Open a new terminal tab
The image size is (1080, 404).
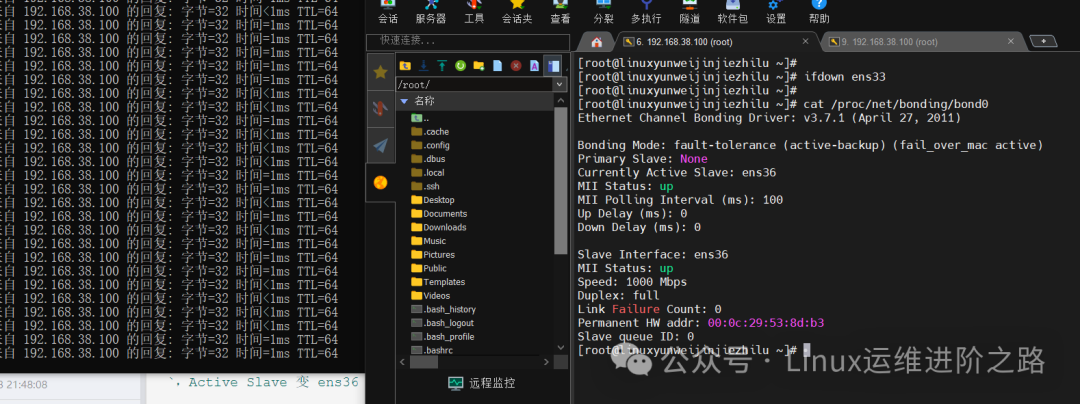[x=1043, y=42]
